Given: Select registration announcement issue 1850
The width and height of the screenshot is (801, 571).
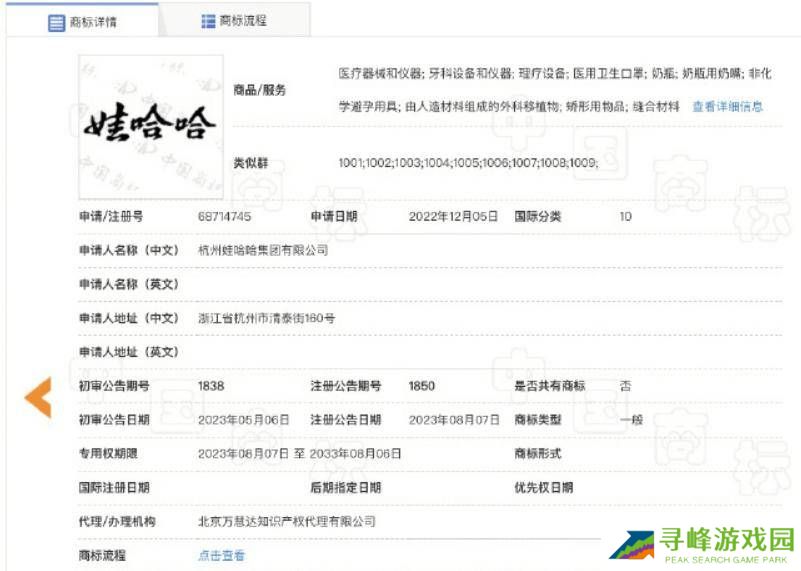Looking at the screenshot, I should 421,386.
